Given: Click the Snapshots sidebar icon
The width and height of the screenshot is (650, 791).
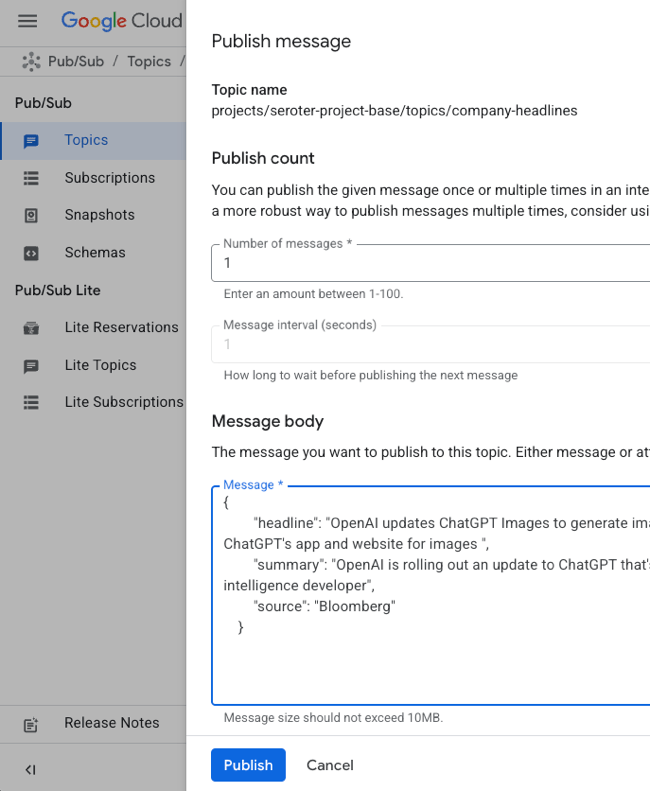Looking at the screenshot, I should [31, 215].
